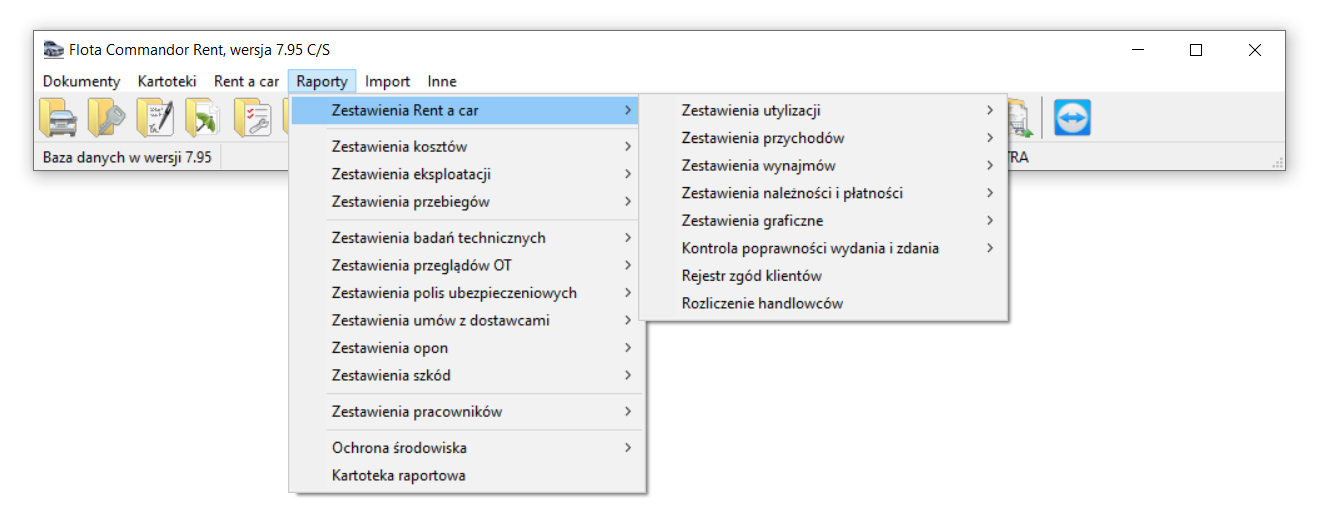The width and height of the screenshot is (1324, 518).
Task: Open the key folder toolbar icon
Action: [x=107, y=118]
